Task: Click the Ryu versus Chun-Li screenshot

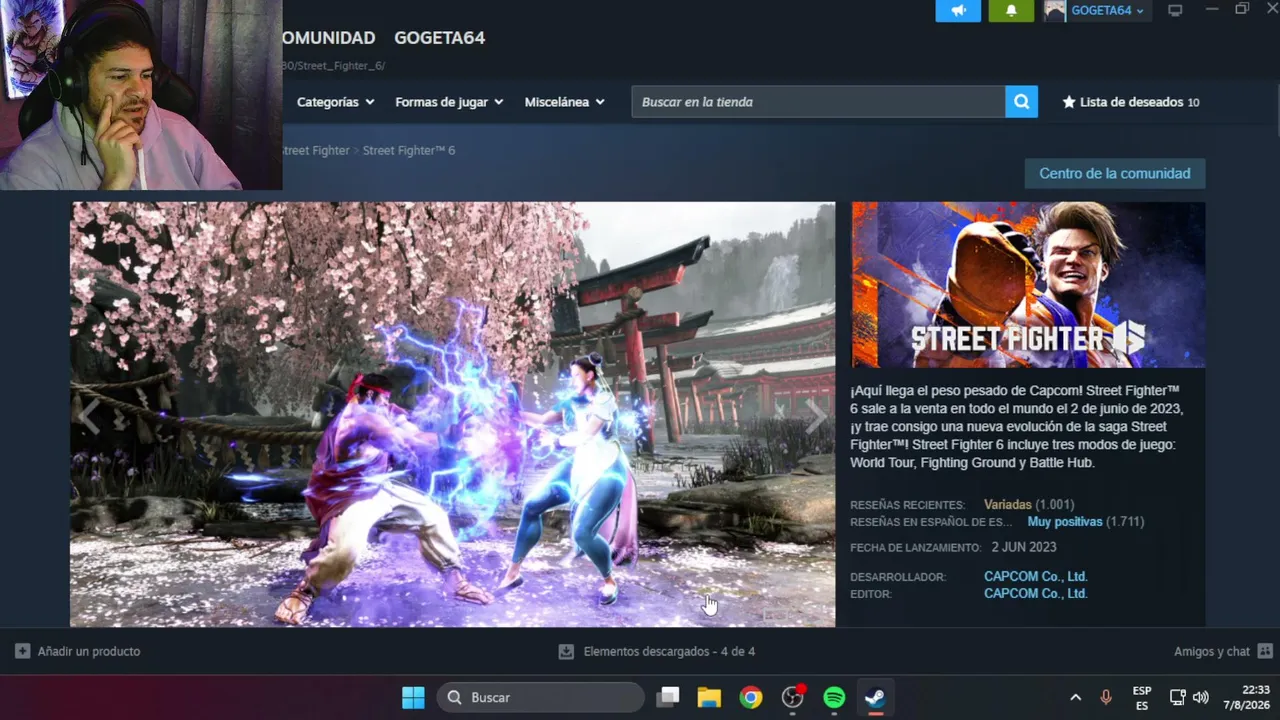Action: (x=453, y=414)
